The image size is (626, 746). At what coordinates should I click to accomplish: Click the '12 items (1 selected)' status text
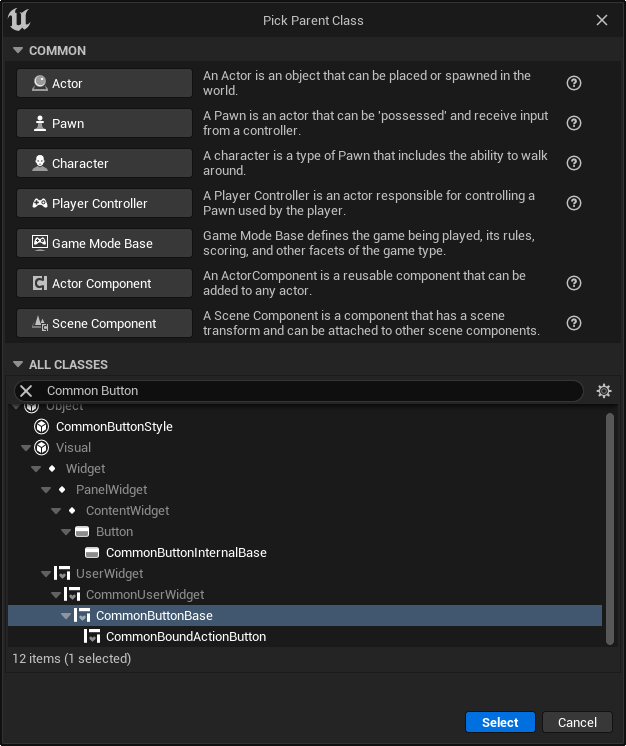pos(71,658)
